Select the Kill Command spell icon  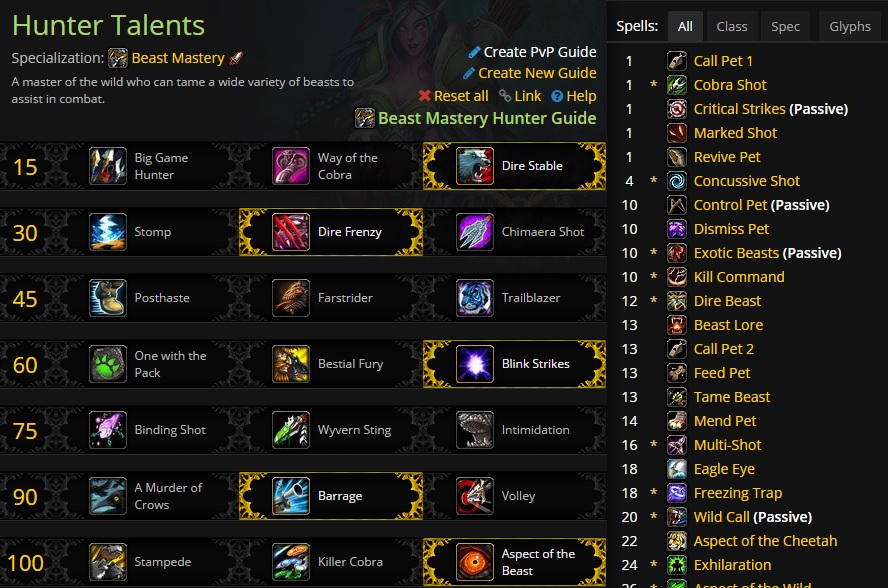click(675, 276)
